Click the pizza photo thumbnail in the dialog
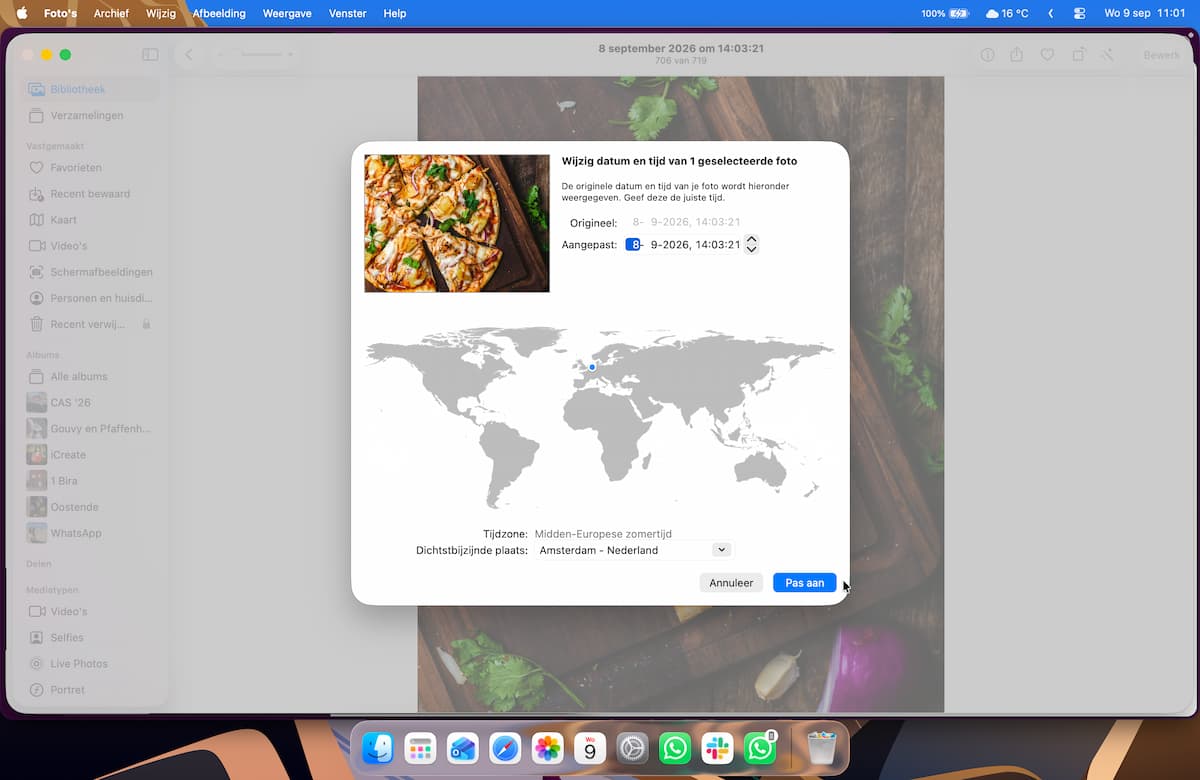Image resolution: width=1200 pixels, height=780 pixels. coord(457,223)
